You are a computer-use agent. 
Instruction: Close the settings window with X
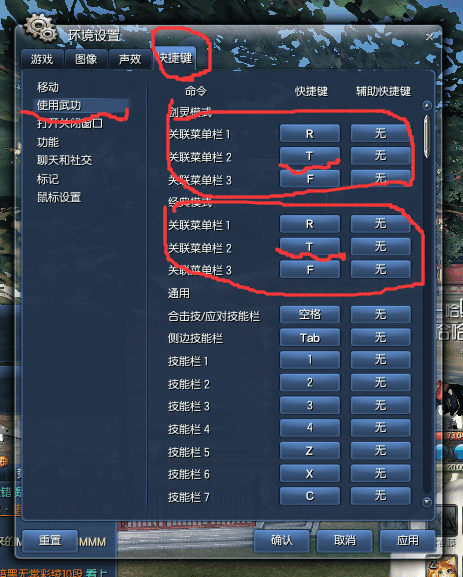429,36
